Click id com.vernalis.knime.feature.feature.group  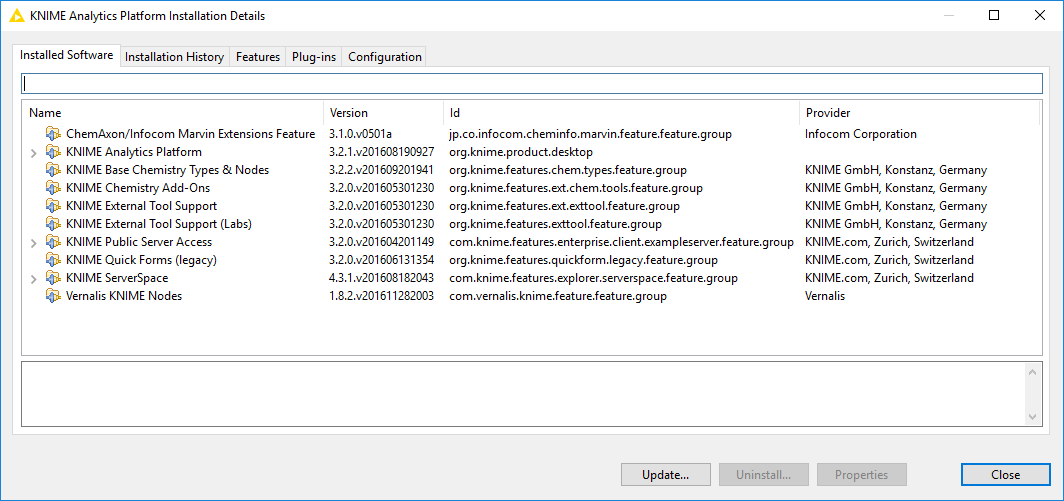coord(558,296)
